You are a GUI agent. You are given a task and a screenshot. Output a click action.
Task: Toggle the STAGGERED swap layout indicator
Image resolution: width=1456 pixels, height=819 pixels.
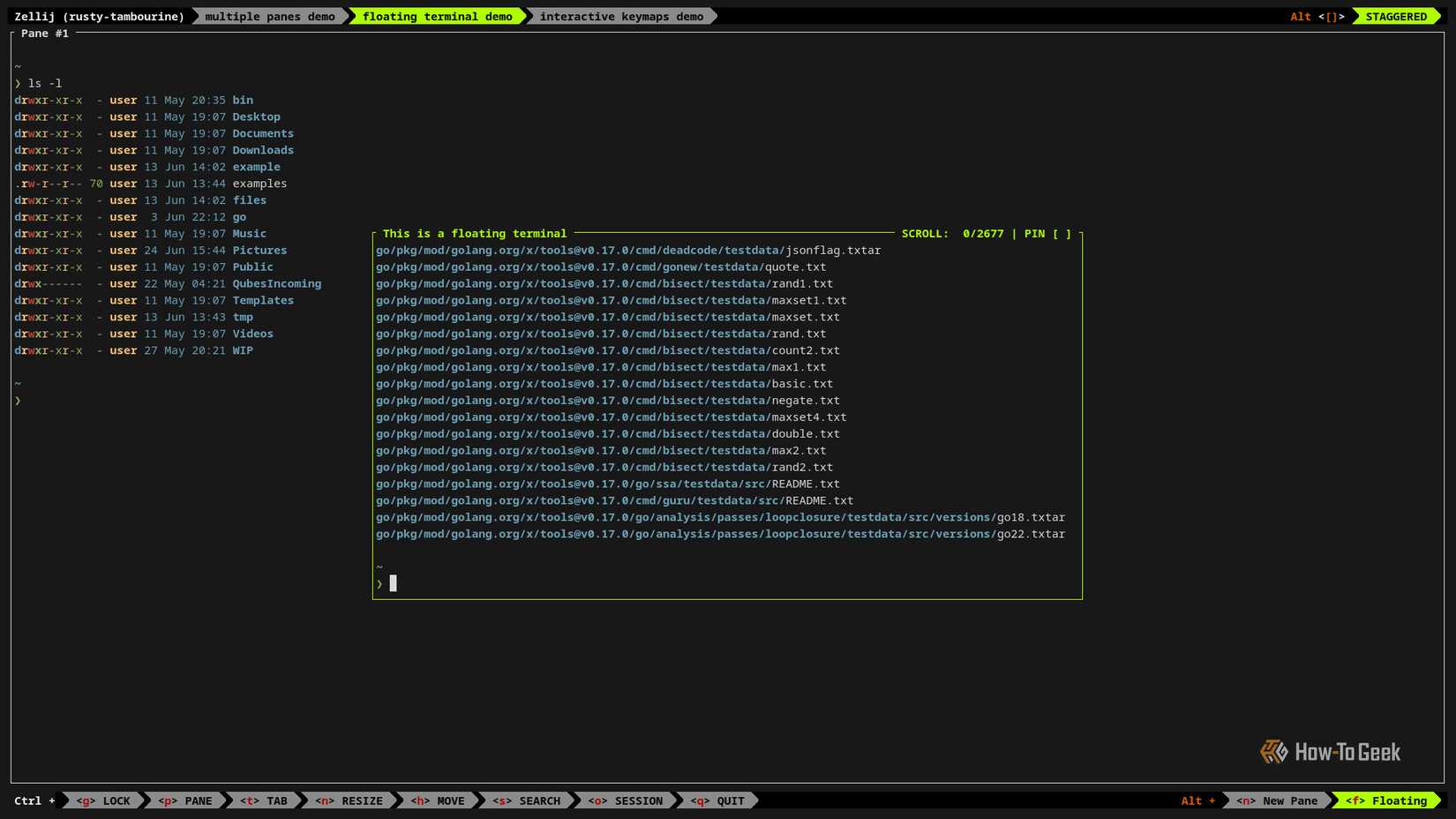[1397, 16]
